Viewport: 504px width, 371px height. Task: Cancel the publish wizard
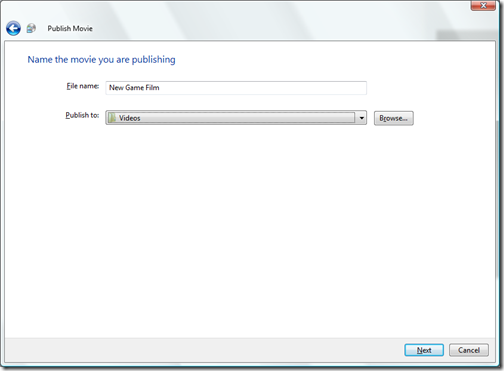tap(469, 350)
